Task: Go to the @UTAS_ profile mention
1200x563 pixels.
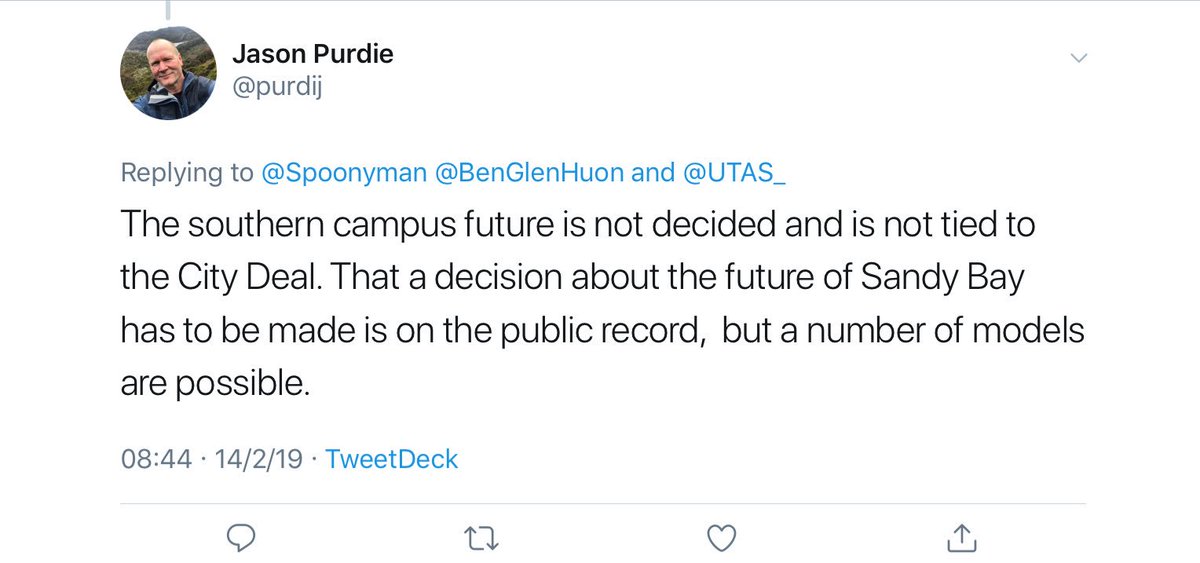Action: pyautogui.click(x=733, y=172)
